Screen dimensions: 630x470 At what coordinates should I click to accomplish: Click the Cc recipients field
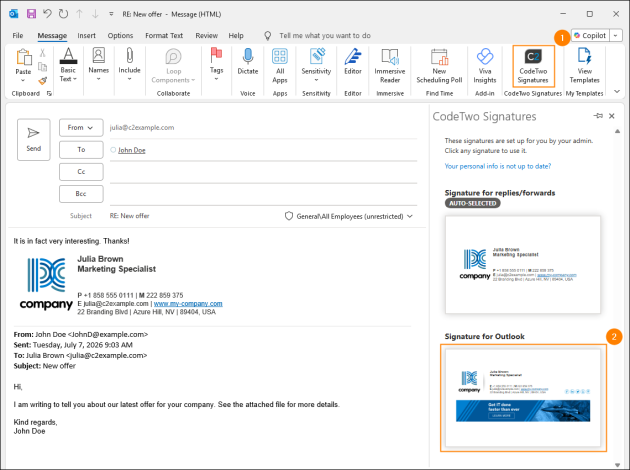[263, 172]
